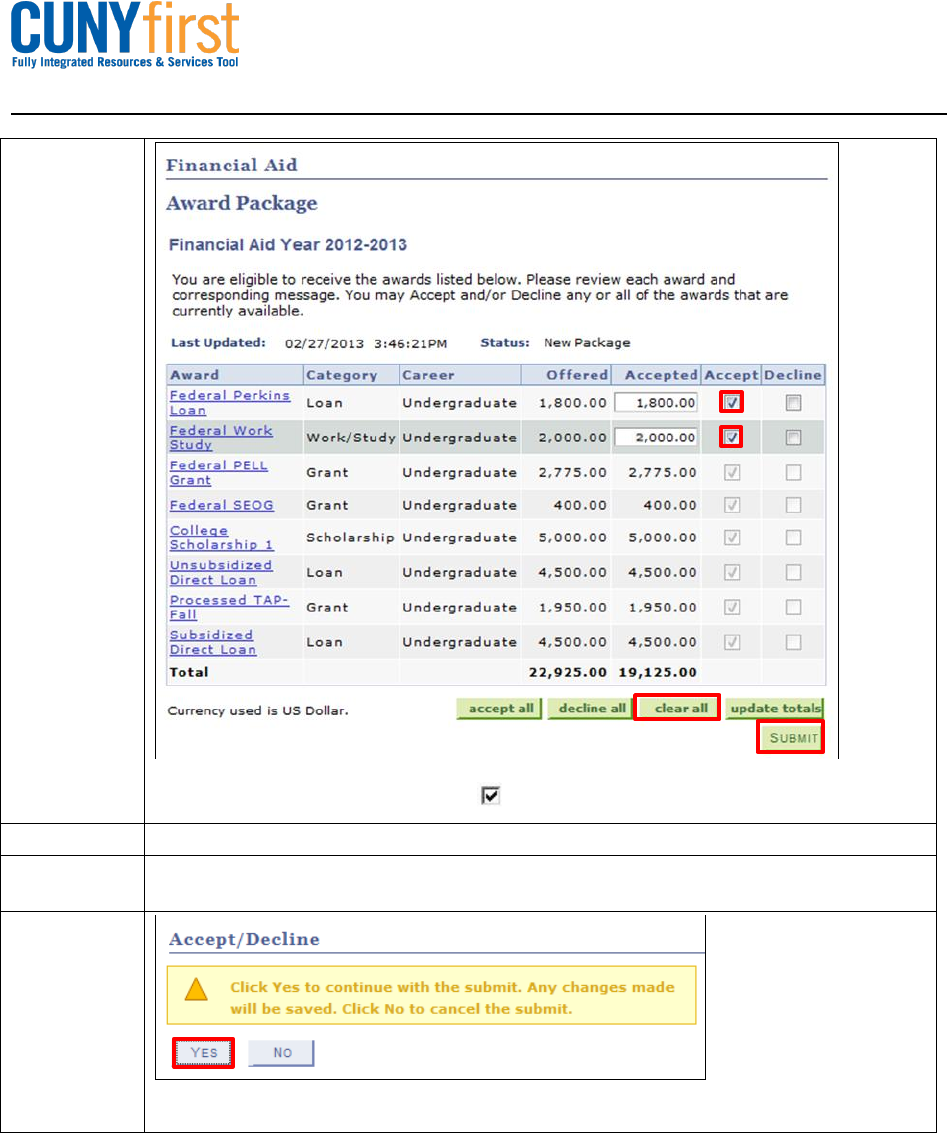This screenshot has width=947, height=1133.
Task: Click the Scholarship category cell
Action: click(350, 538)
